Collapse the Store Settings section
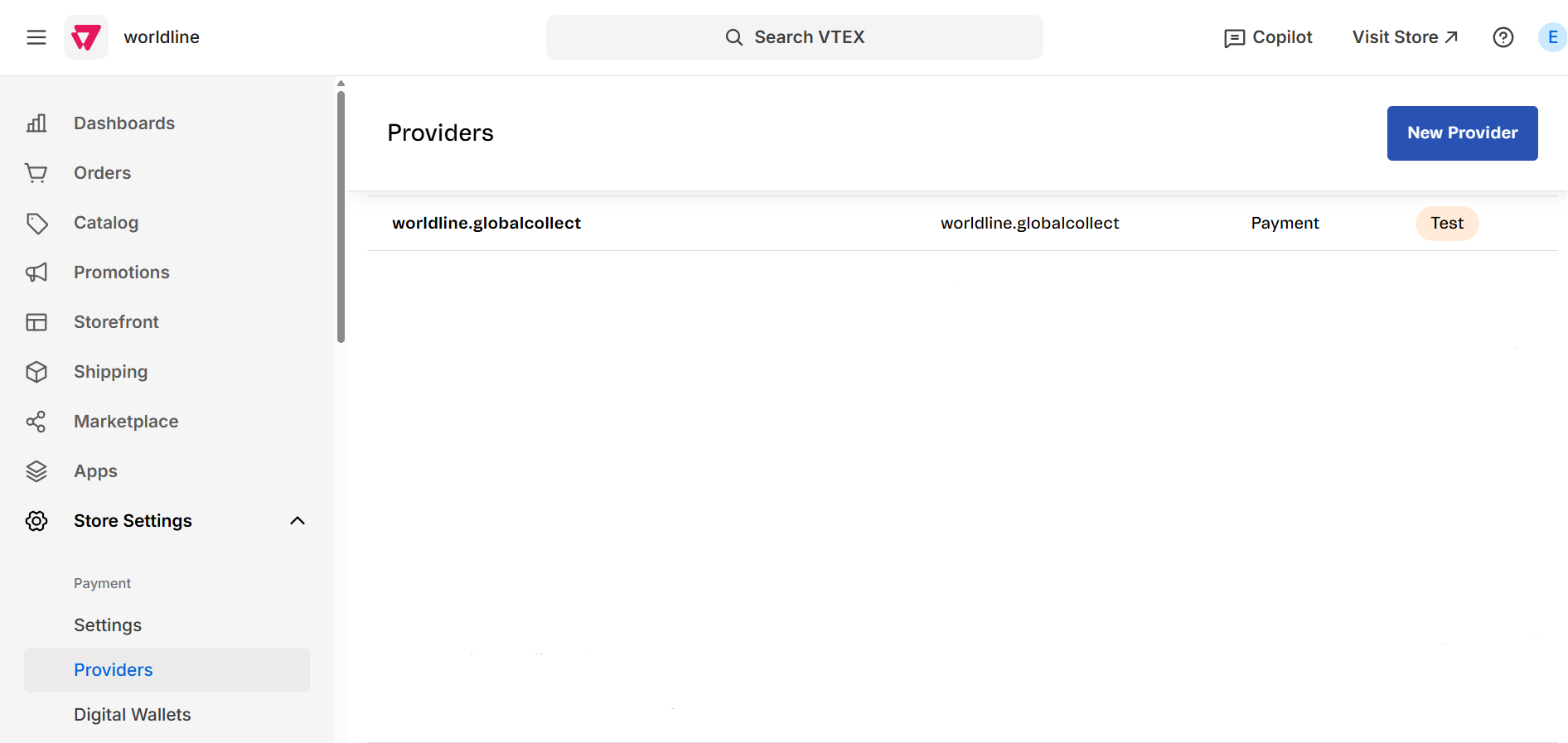 pyautogui.click(x=298, y=520)
